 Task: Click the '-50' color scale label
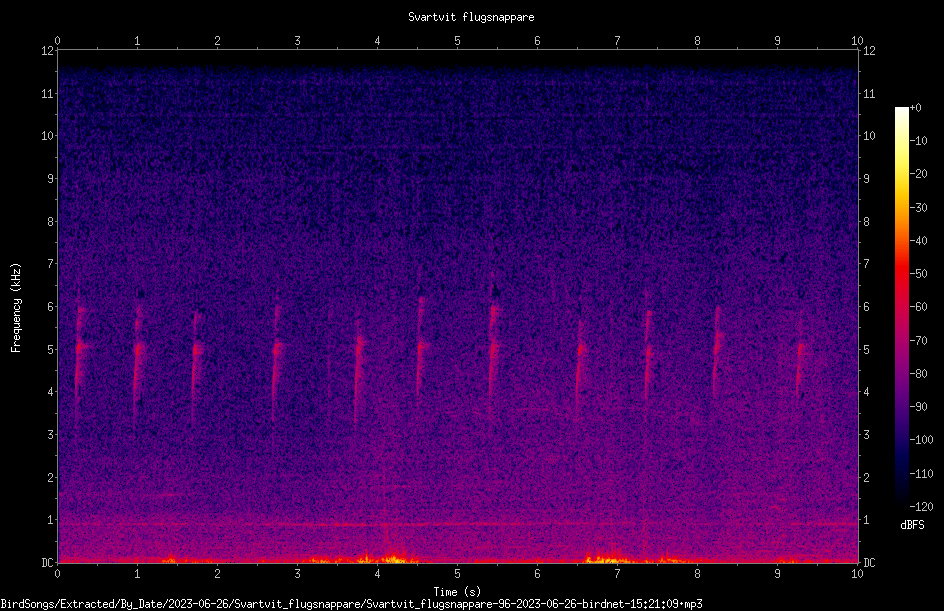click(x=918, y=274)
